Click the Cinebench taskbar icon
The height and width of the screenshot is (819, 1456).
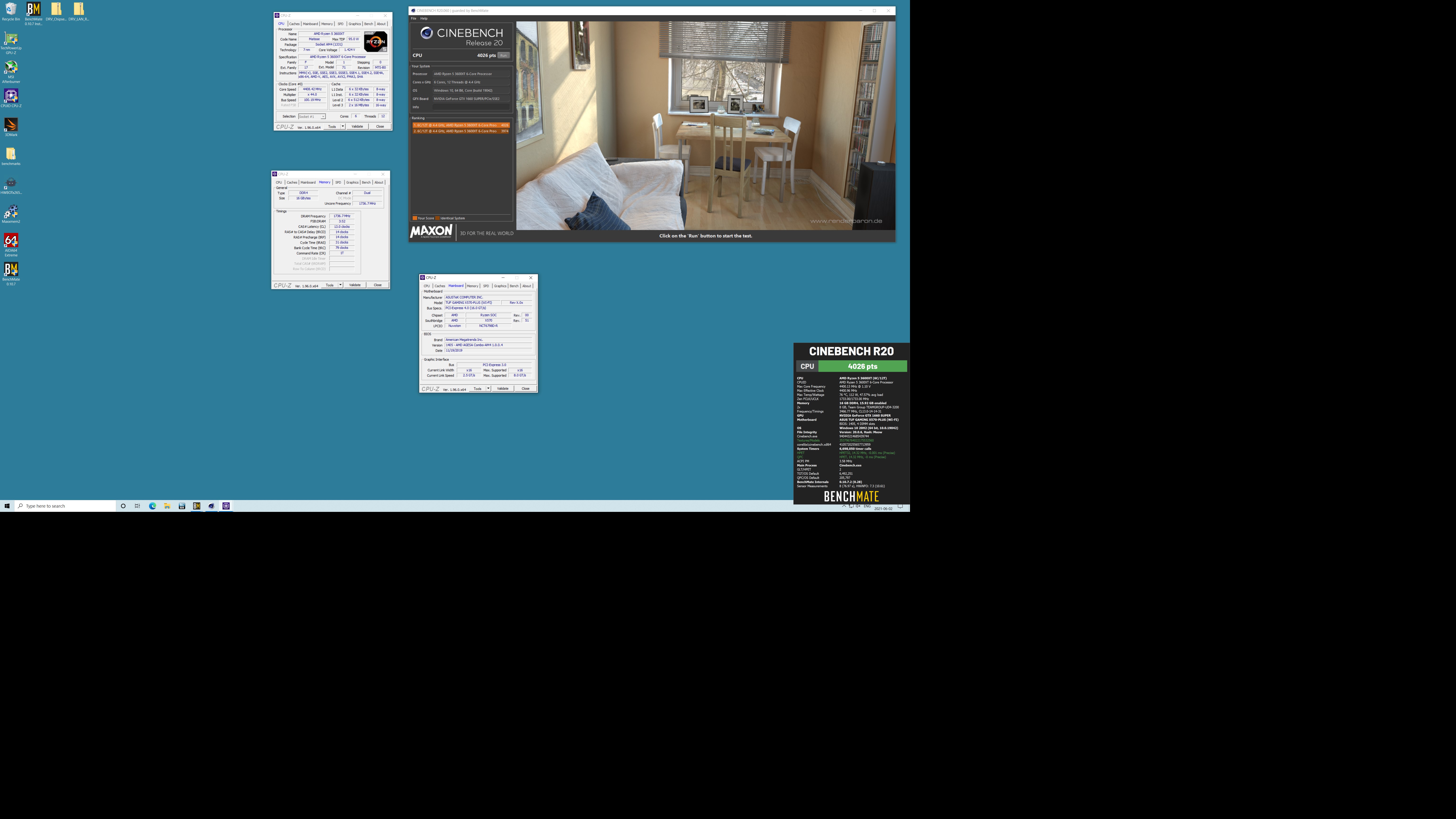tap(211, 506)
